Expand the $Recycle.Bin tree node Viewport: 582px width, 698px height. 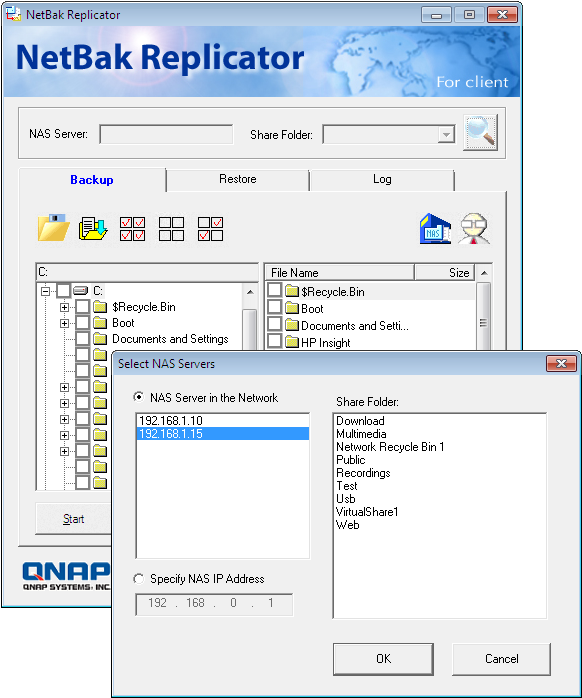pyautogui.click(x=65, y=307)
